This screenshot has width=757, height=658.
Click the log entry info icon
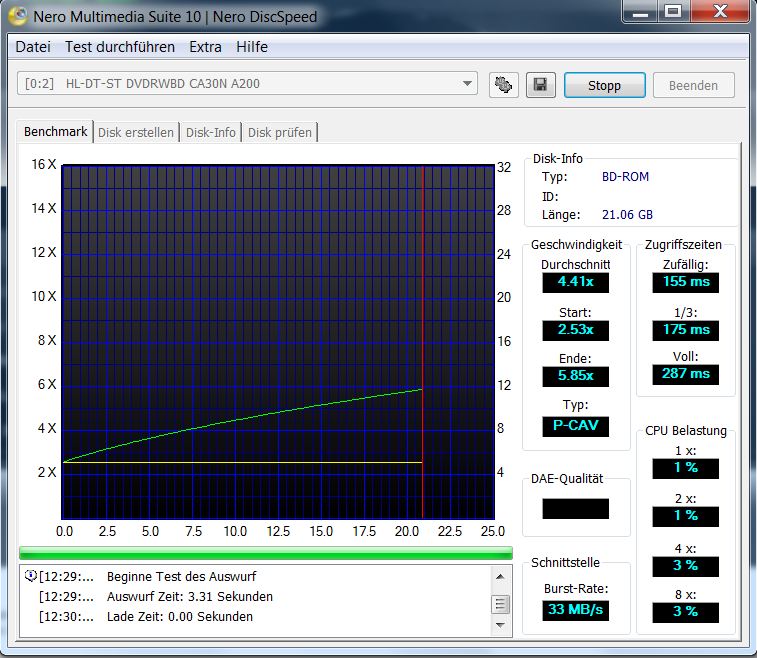tap(30, 575)
